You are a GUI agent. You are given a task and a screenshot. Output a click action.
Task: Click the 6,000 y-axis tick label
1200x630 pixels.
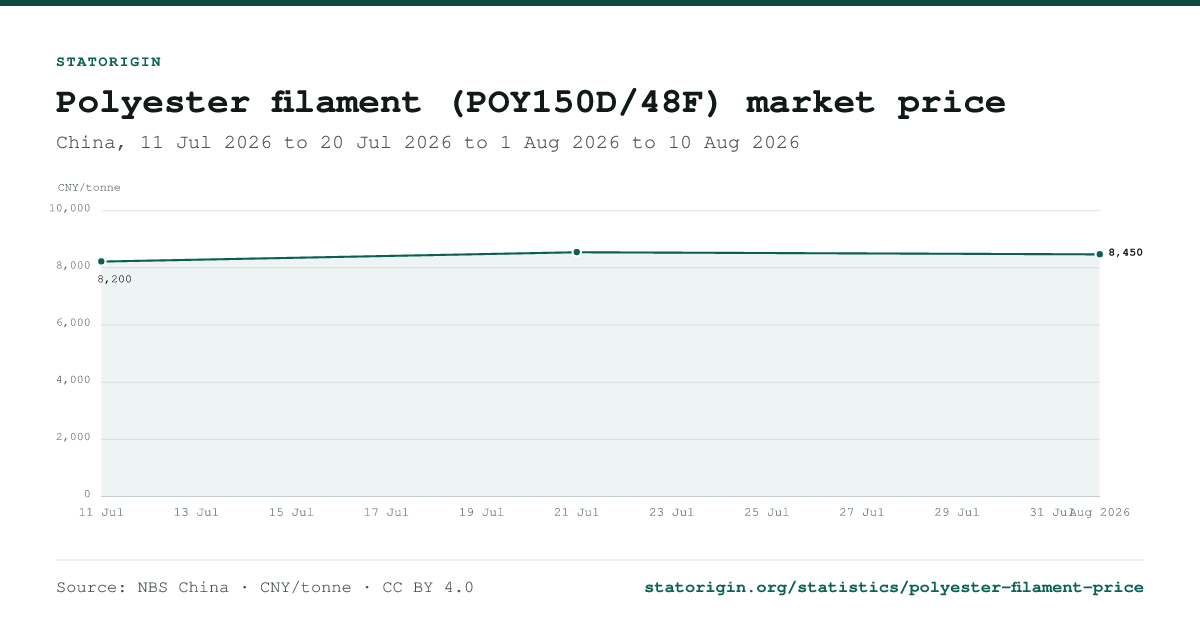(x=74, y=323)
